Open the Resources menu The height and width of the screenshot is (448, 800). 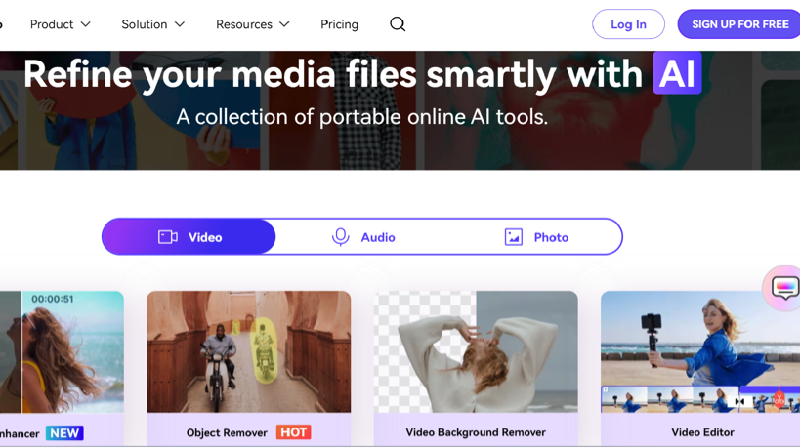tap(253, 24)
